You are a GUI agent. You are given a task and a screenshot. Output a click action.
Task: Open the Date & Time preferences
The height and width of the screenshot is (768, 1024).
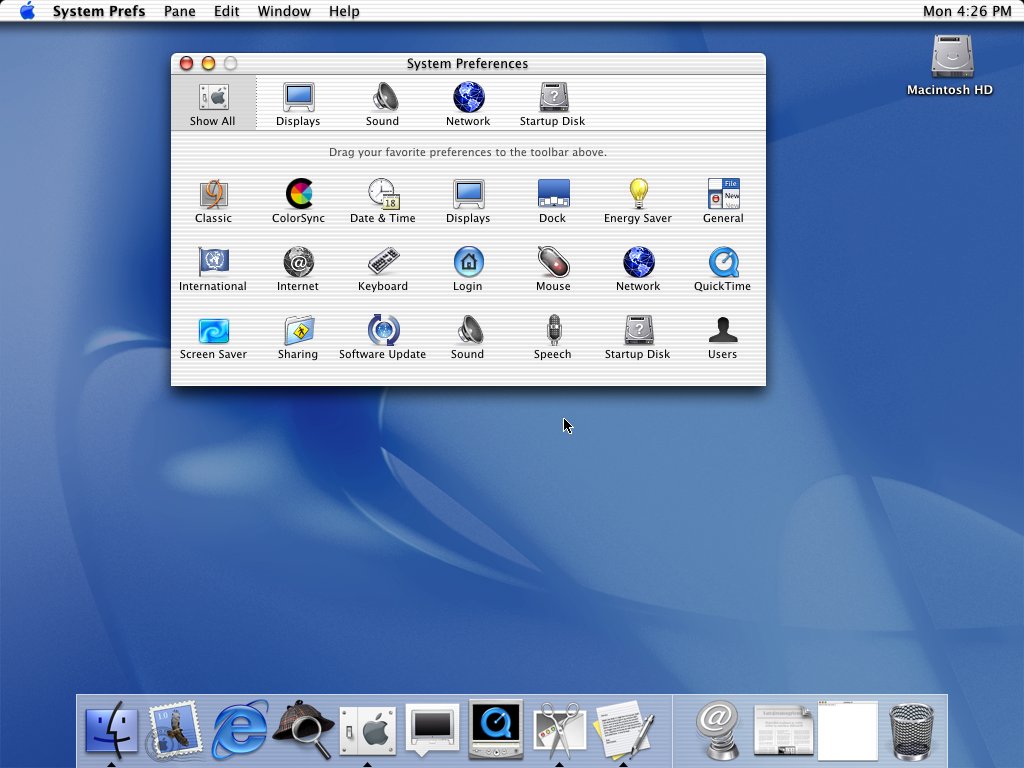[x=383, y=201]
